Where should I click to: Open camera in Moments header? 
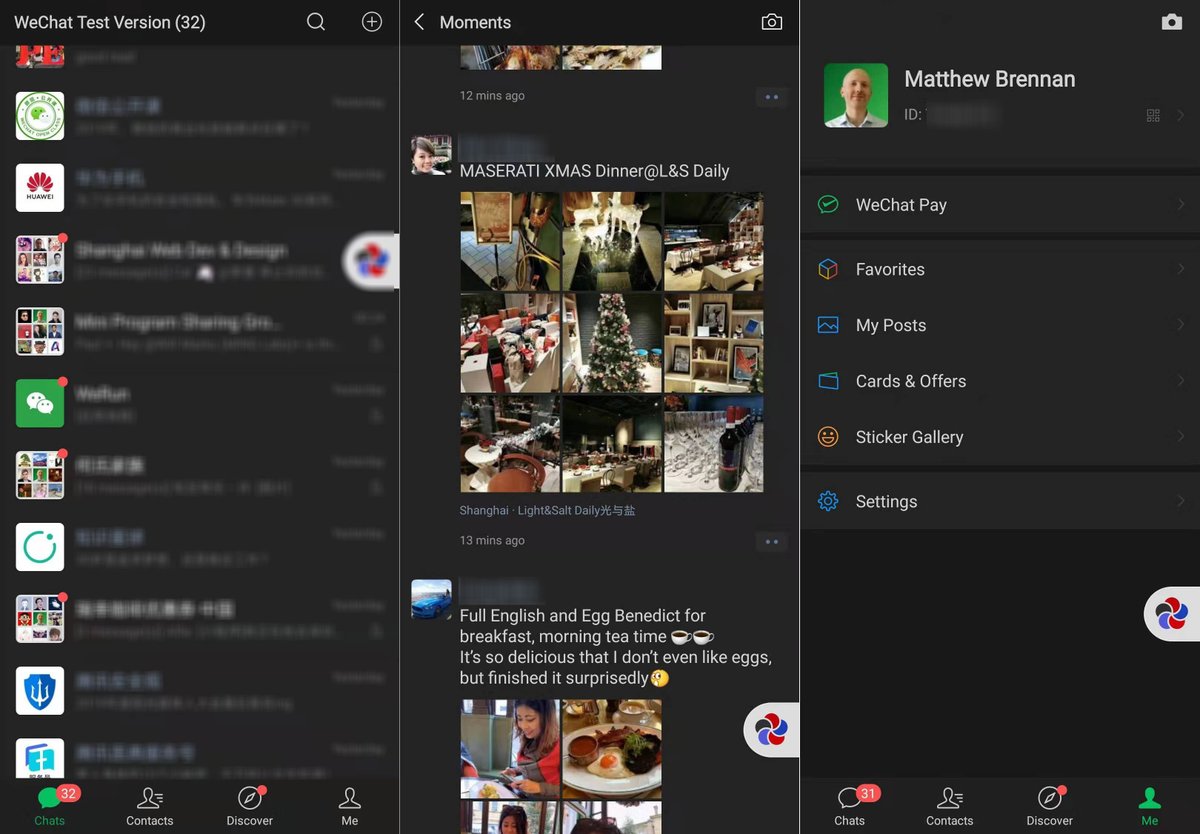pos(772,22)
